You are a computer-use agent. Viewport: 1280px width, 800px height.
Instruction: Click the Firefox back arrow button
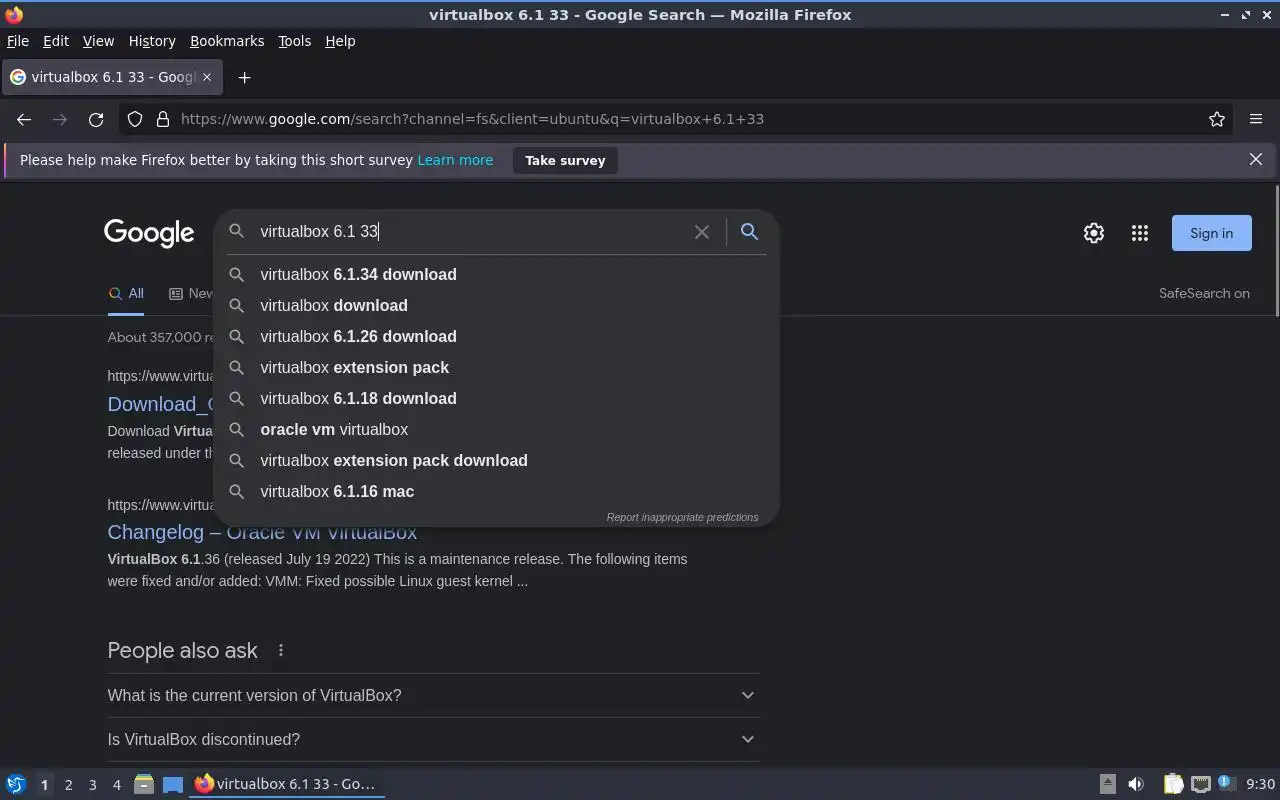coord(24,119)
